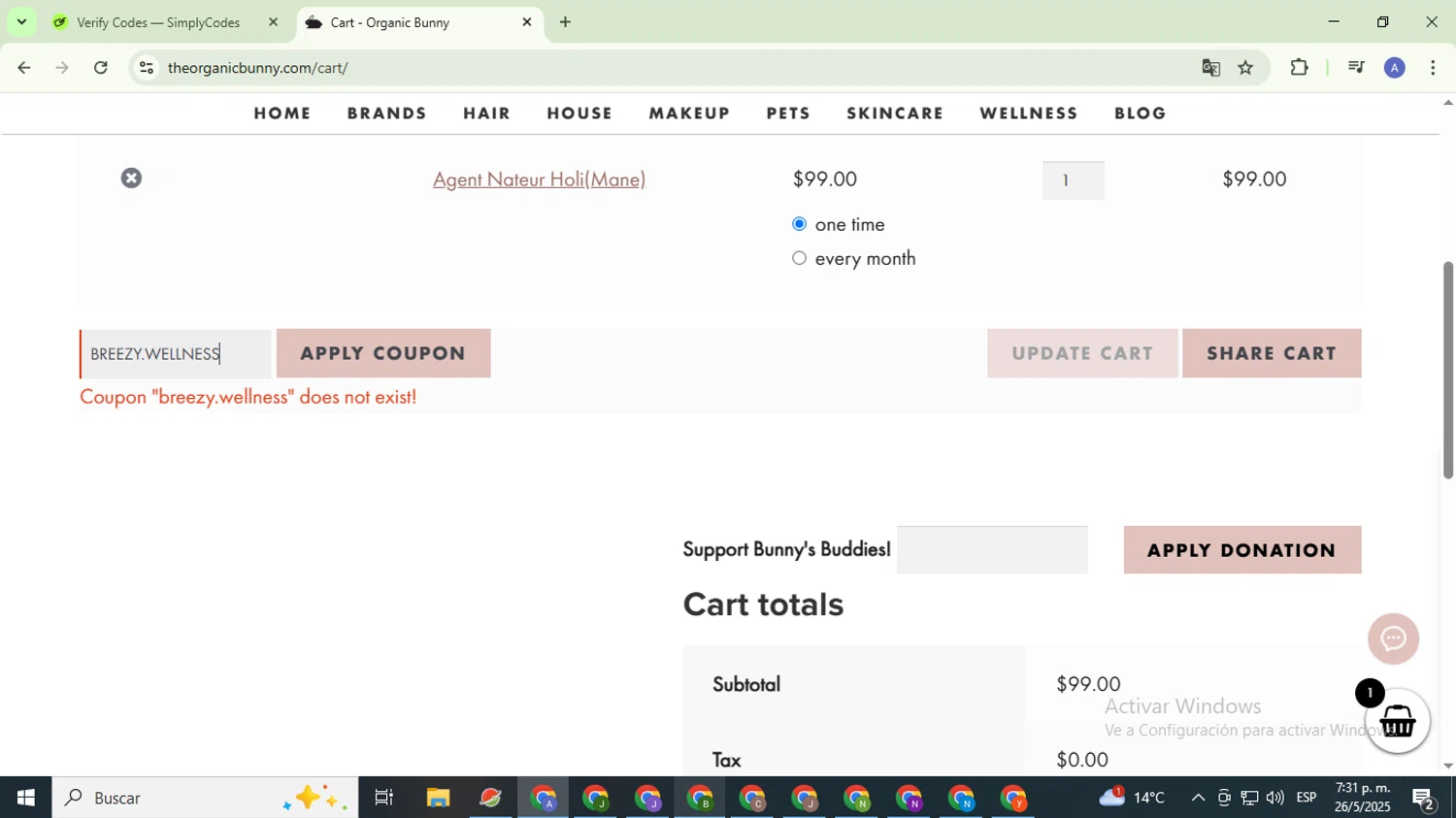Click the Windows taskbar search box
Image resolution: width=1456 pixels, height=818 pixels.
point(205,798)
